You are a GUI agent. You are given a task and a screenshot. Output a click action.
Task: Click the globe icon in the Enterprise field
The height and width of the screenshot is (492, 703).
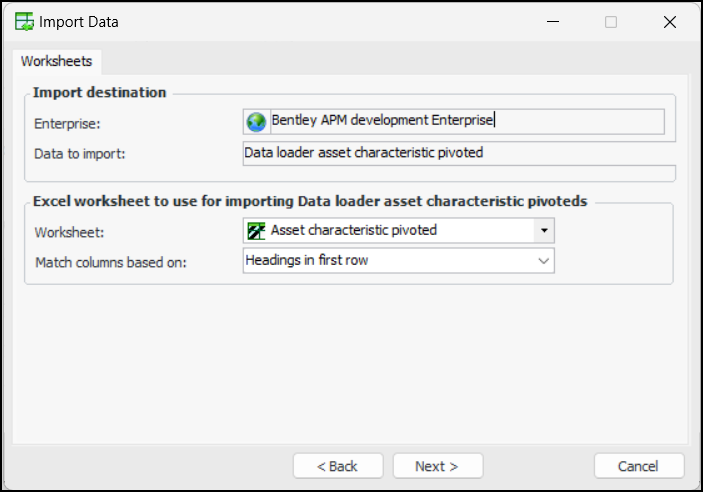pos(256,121)
